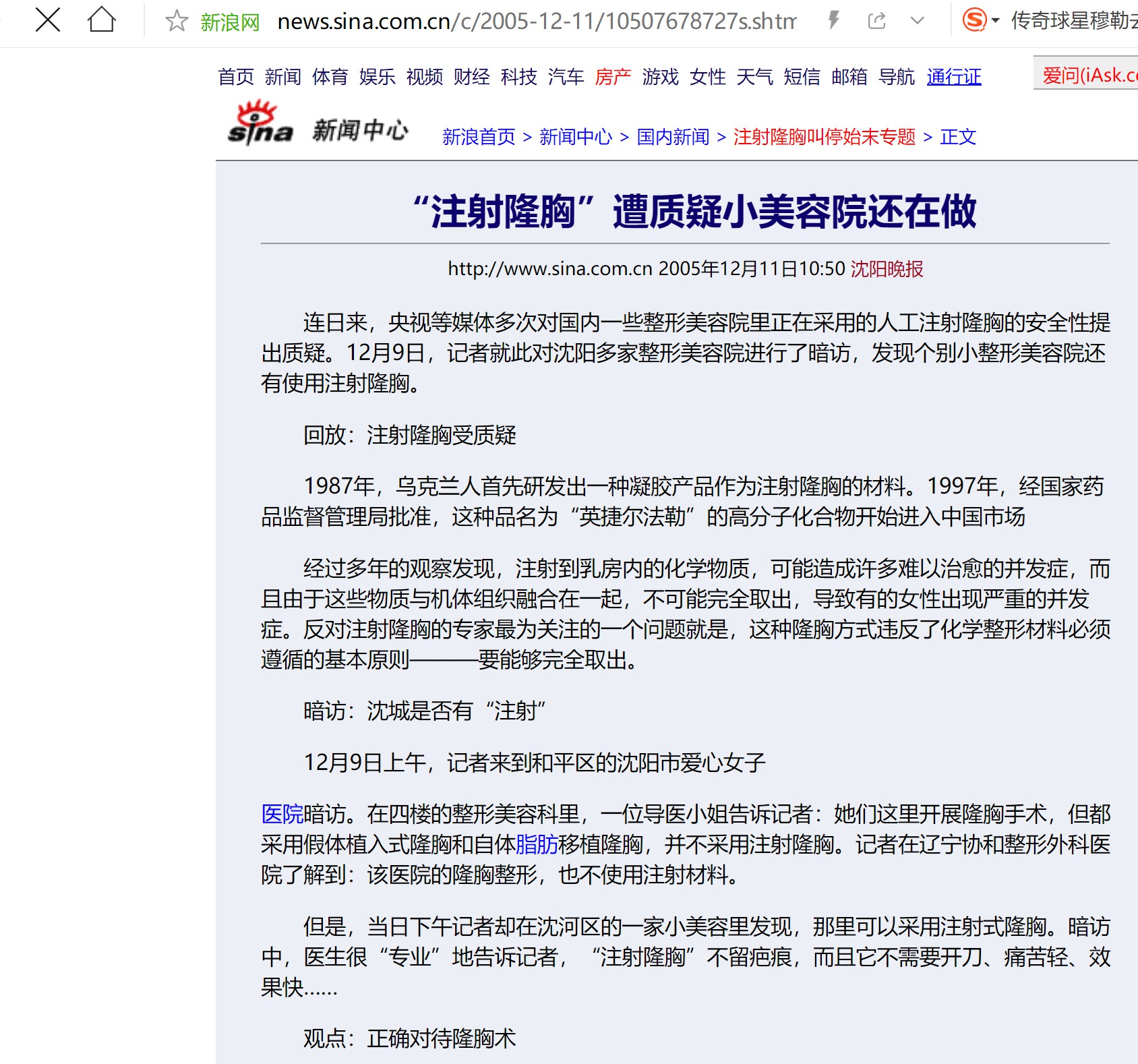The height and width of the screenshot is (1064, 1138).
Task: Open 体育 in the top navigation
Action: coord(330,77)
